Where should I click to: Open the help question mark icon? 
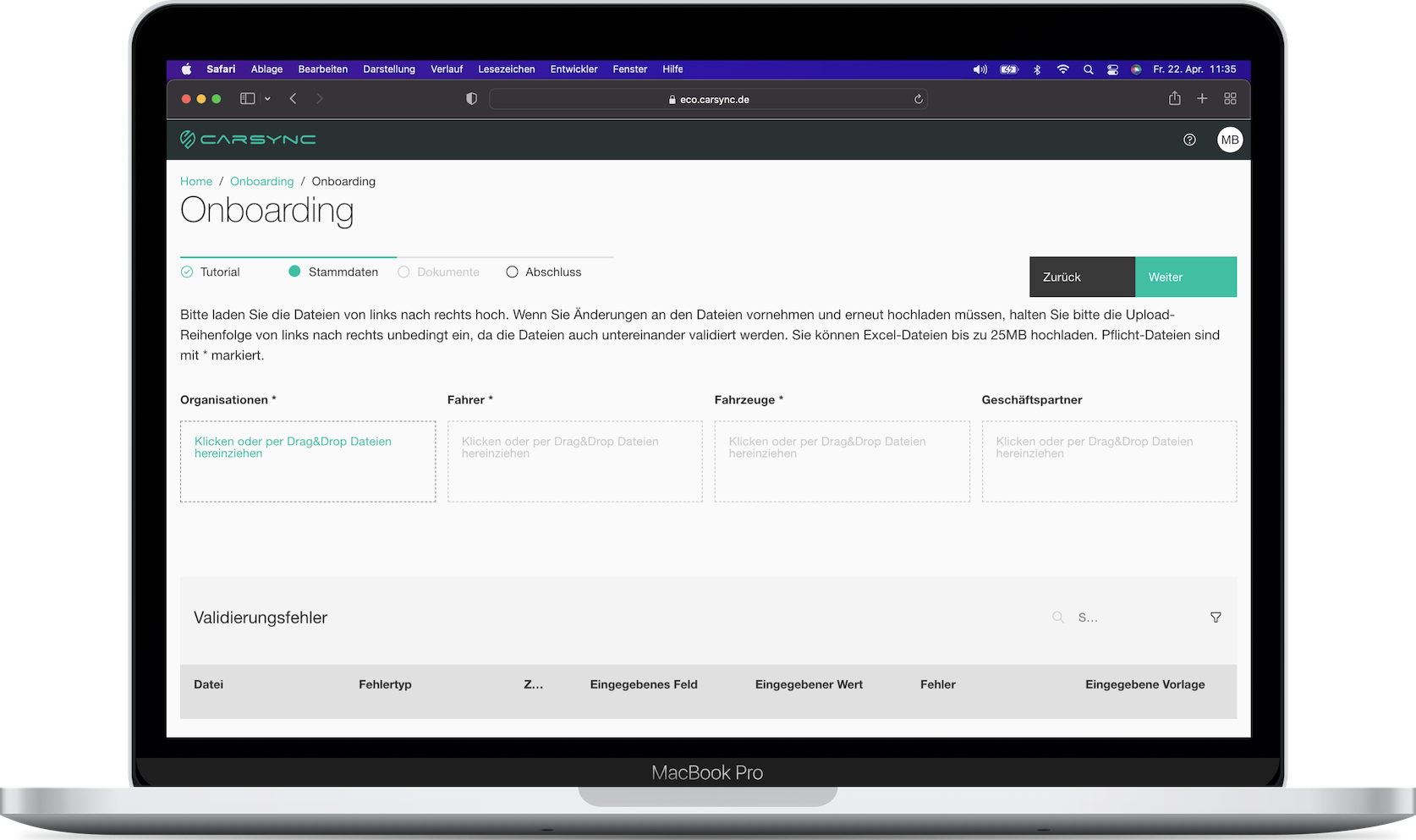(1189, 140)
